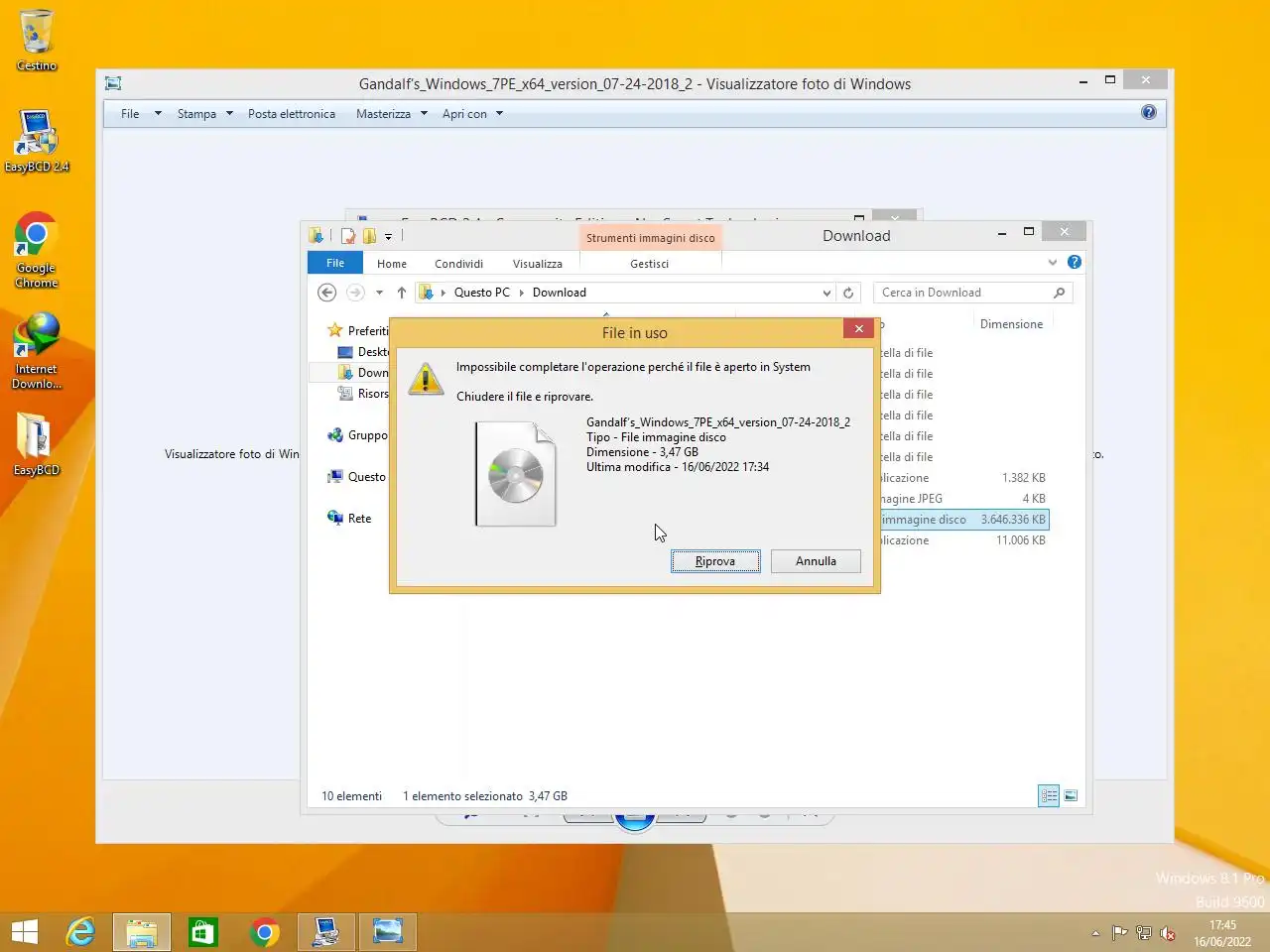Select the Gestisci tab
Screen dimensions: 1270x952
650,264
